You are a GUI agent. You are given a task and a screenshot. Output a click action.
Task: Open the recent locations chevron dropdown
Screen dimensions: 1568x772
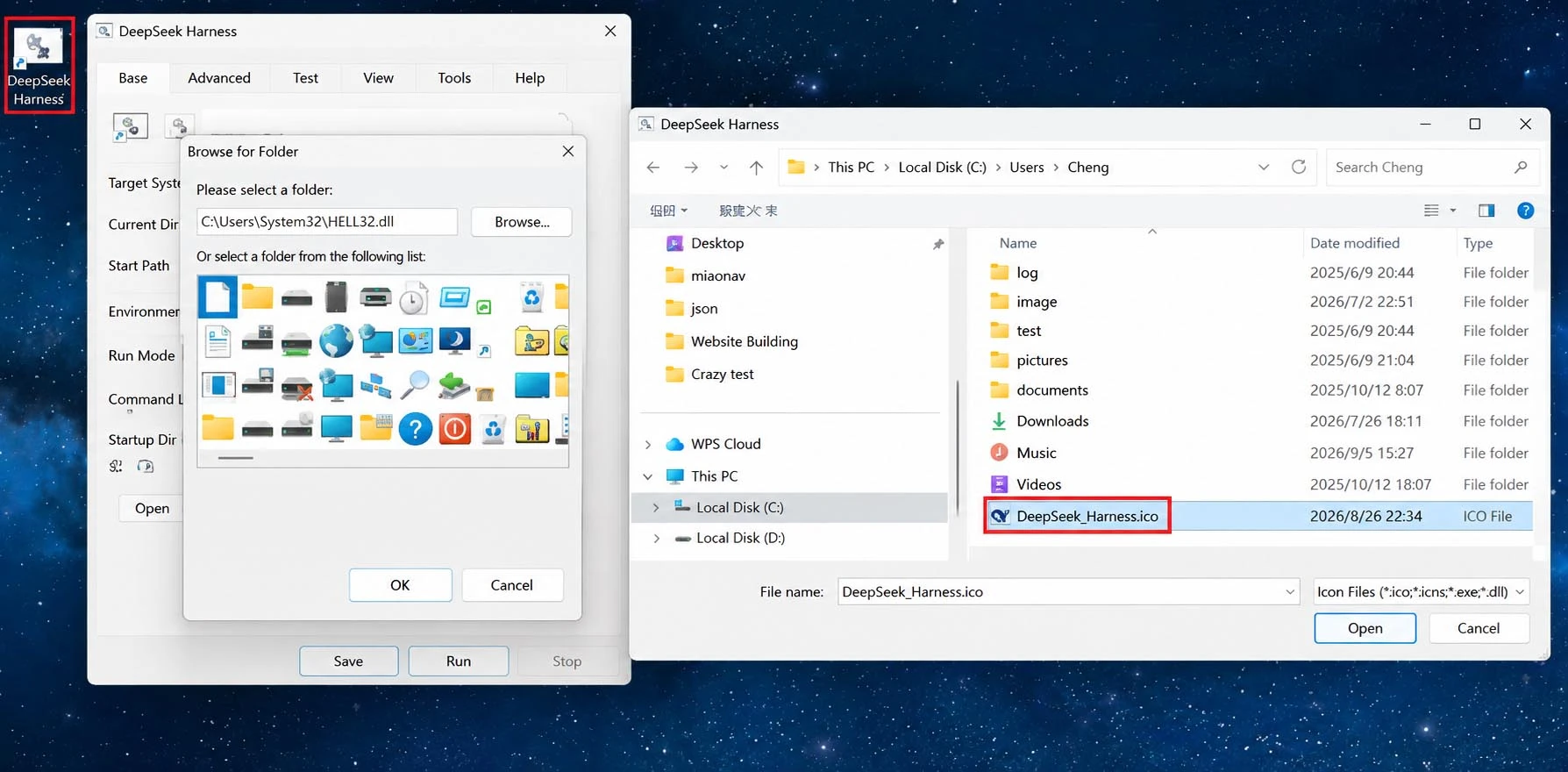point(723,167)
